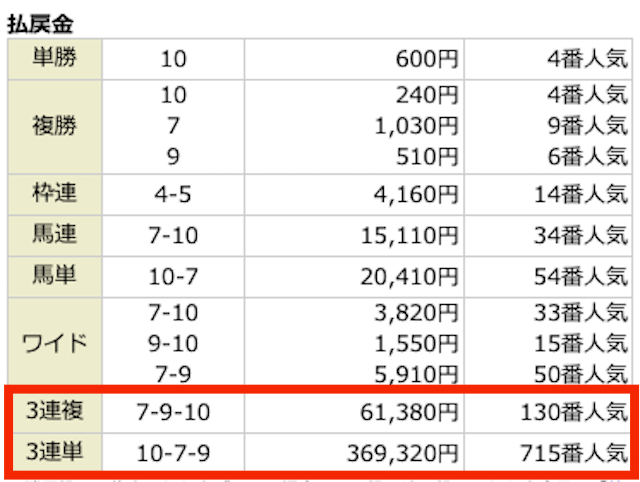
Task: Click the 払戻金 heading
Action: (40, 24)
